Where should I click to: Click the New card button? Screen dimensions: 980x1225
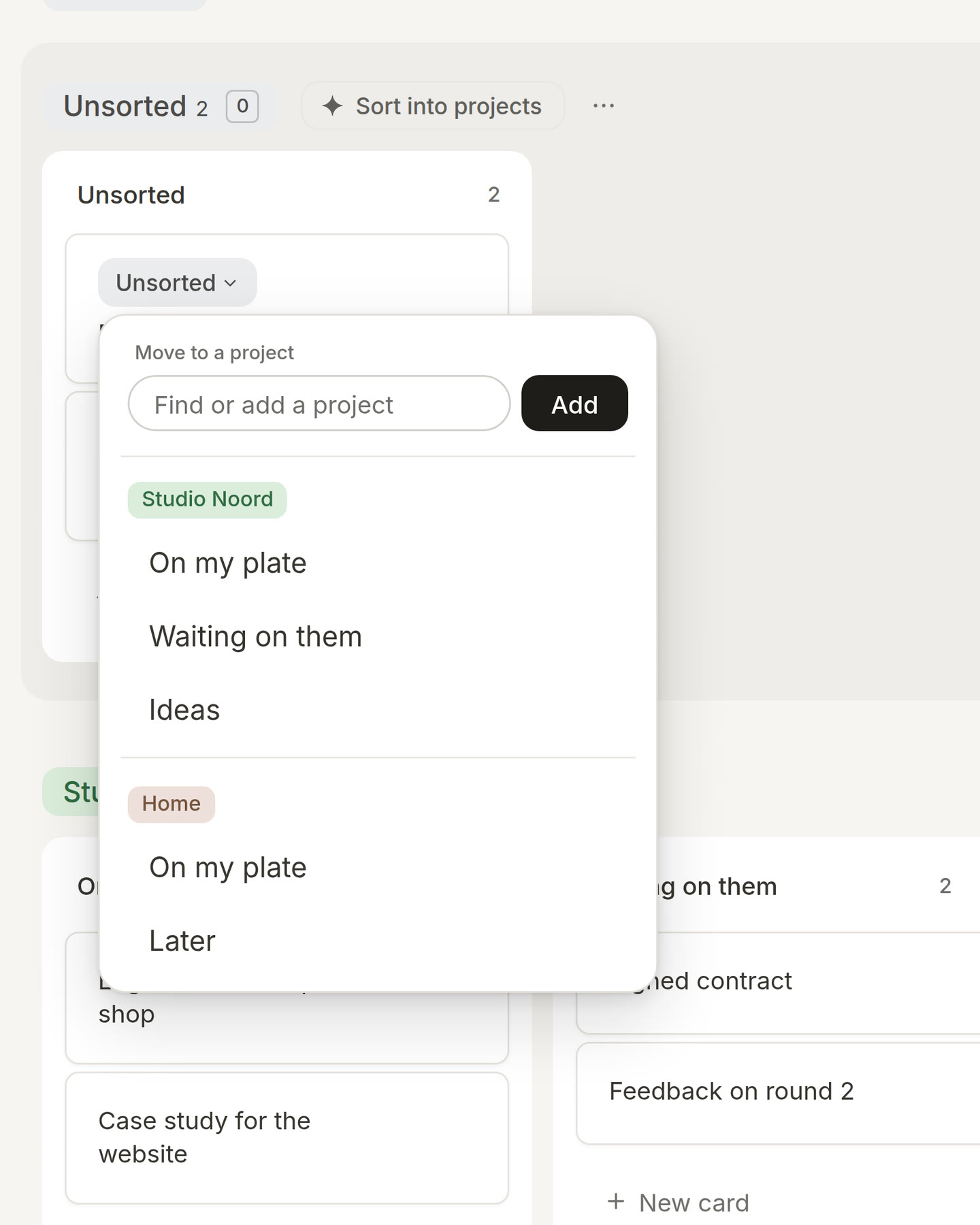pos(679,1203)
